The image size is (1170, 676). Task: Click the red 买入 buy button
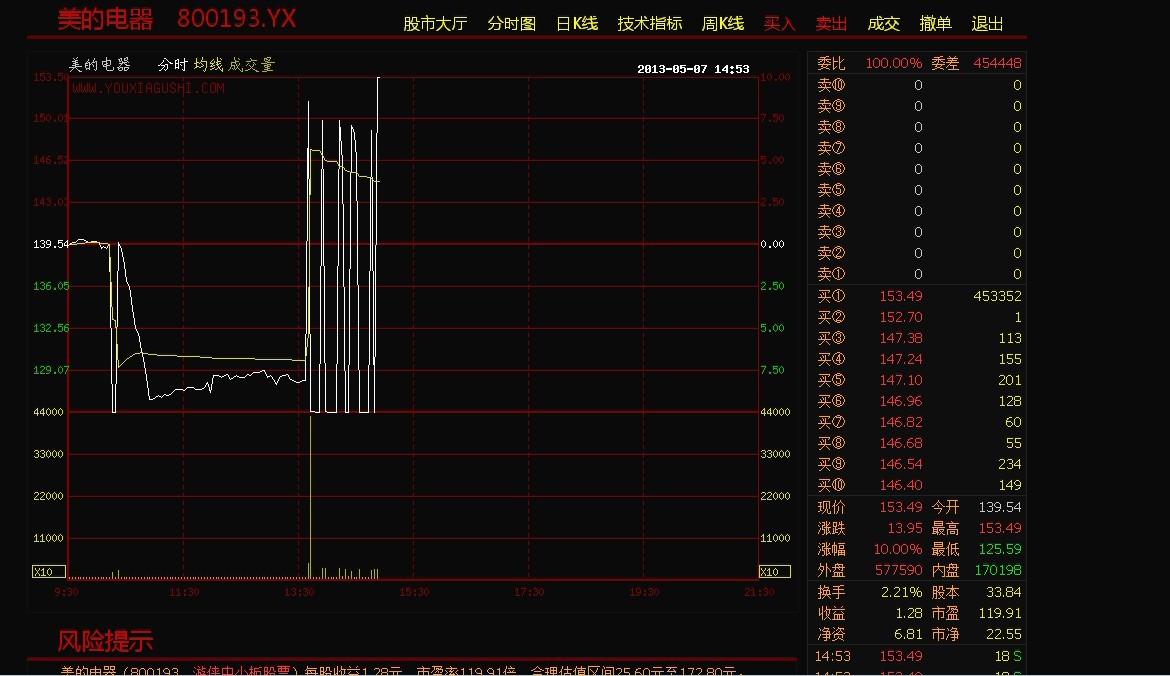pos(779,24)
